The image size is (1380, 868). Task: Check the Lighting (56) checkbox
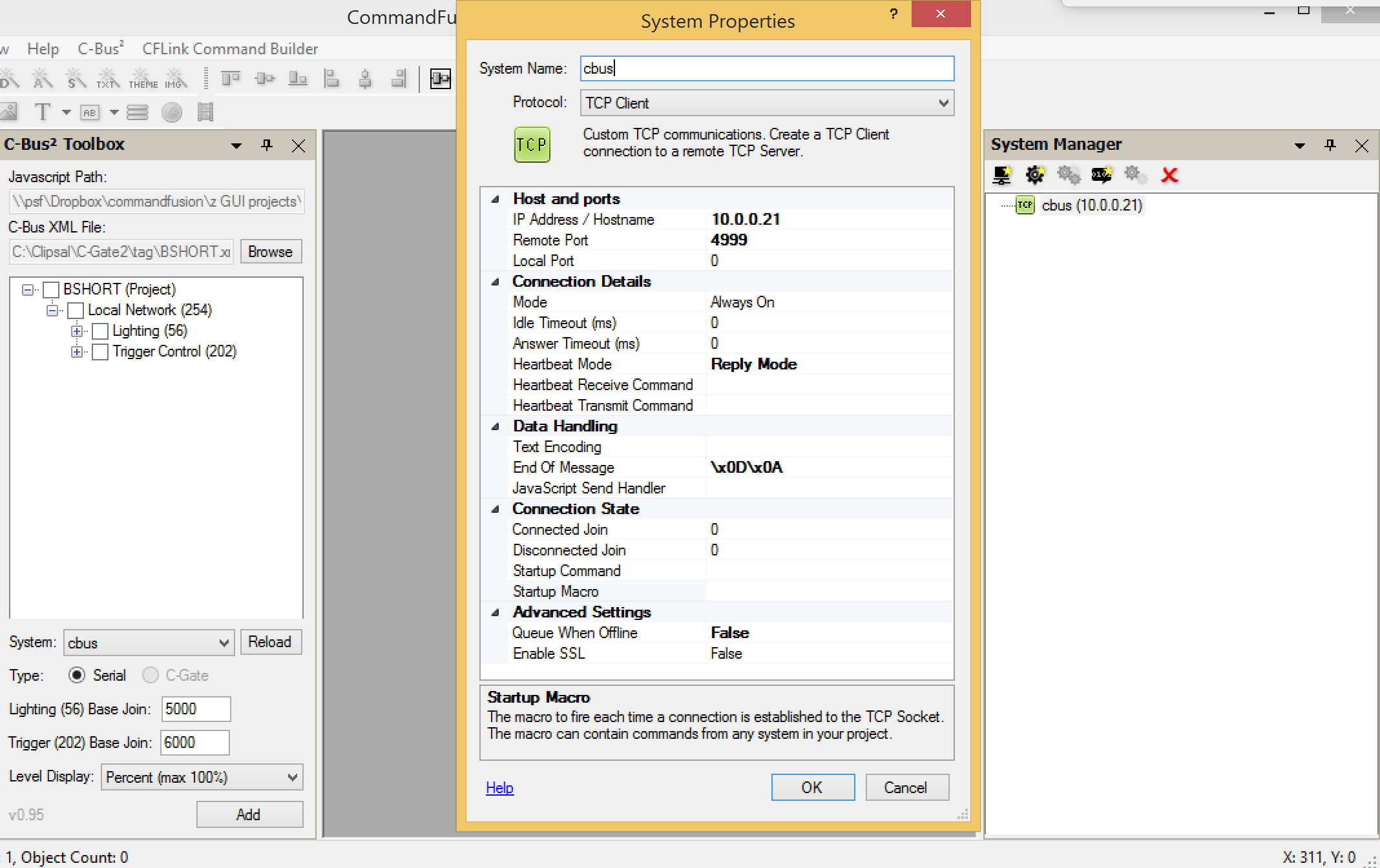tap(99, 331)
